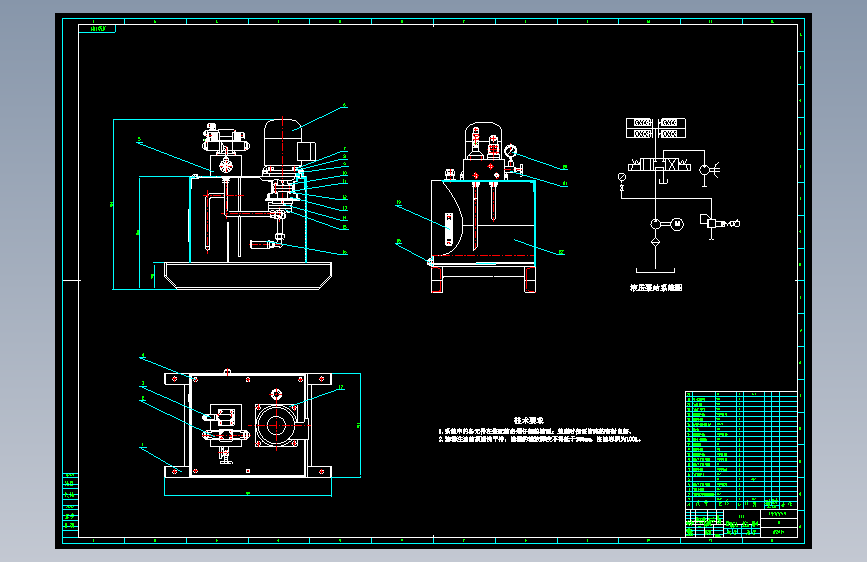
Task: Select the red suction pipe inside front view tank
Action: [207, 221]
